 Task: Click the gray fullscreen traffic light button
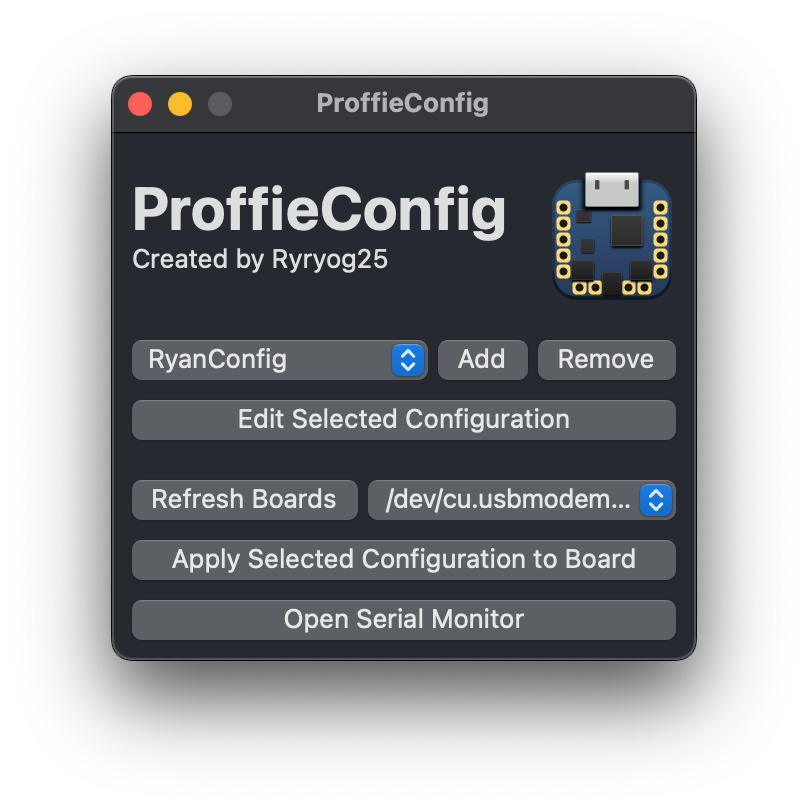tap(220, 103)
